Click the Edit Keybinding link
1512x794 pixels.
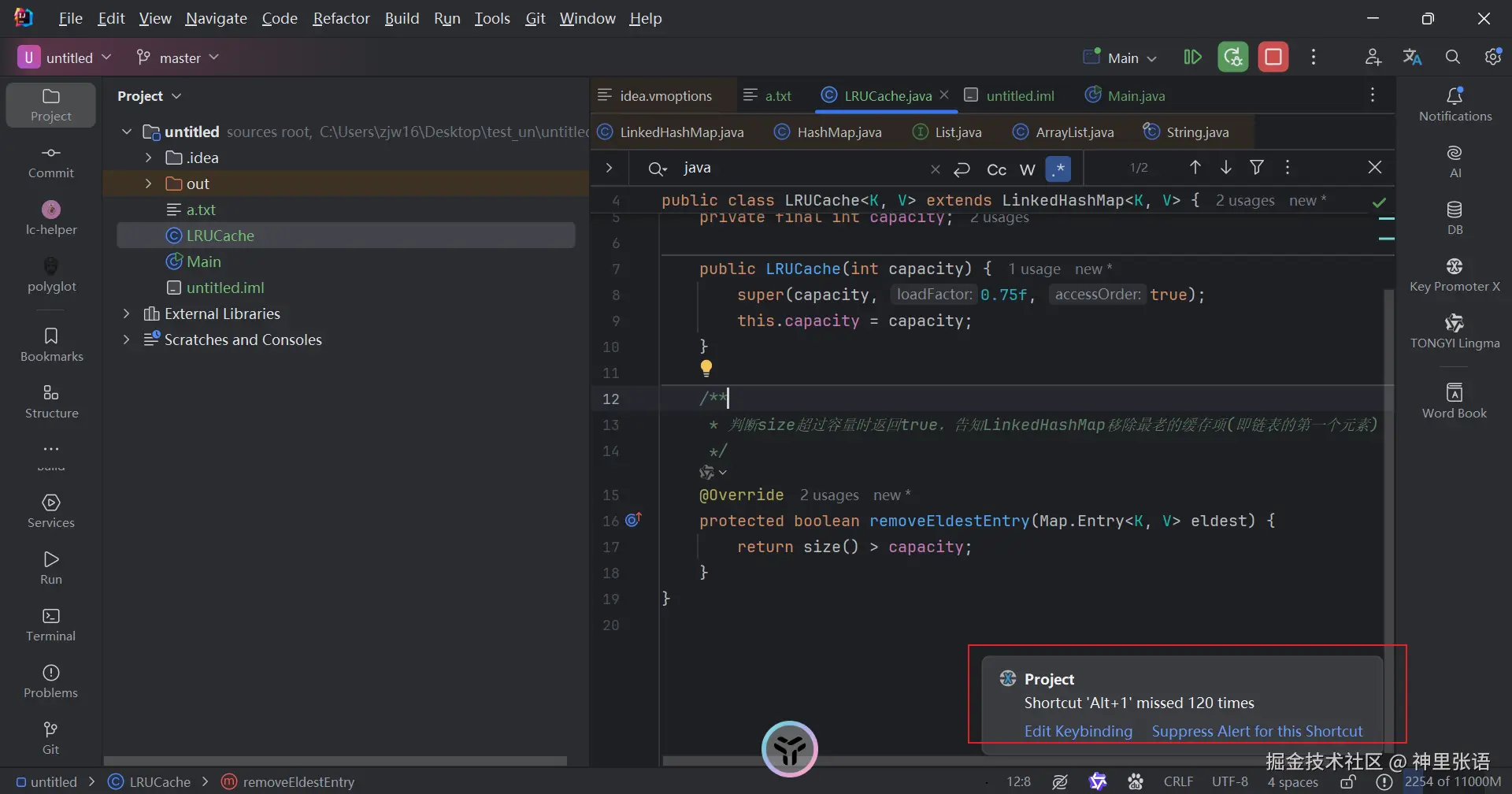point(1078,731)
